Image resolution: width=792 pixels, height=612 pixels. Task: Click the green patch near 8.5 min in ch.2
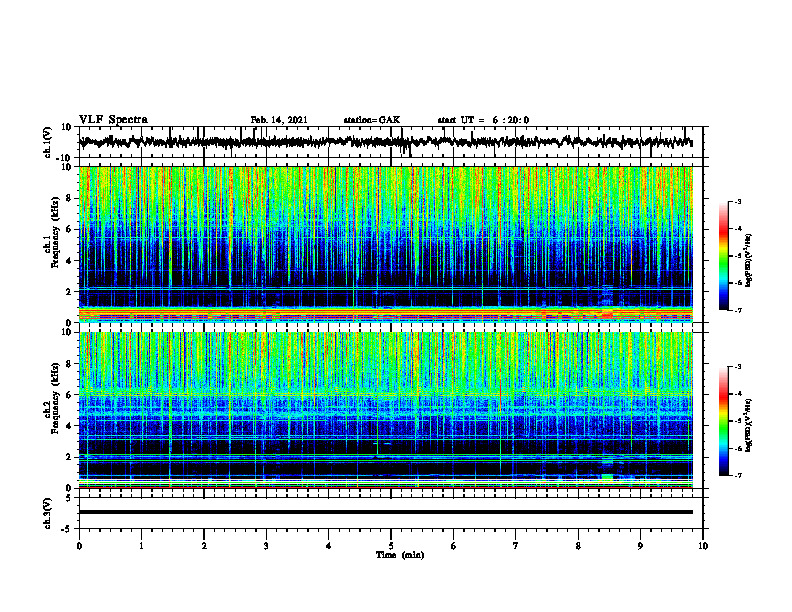pyautogui.click(x=607, y=477)
